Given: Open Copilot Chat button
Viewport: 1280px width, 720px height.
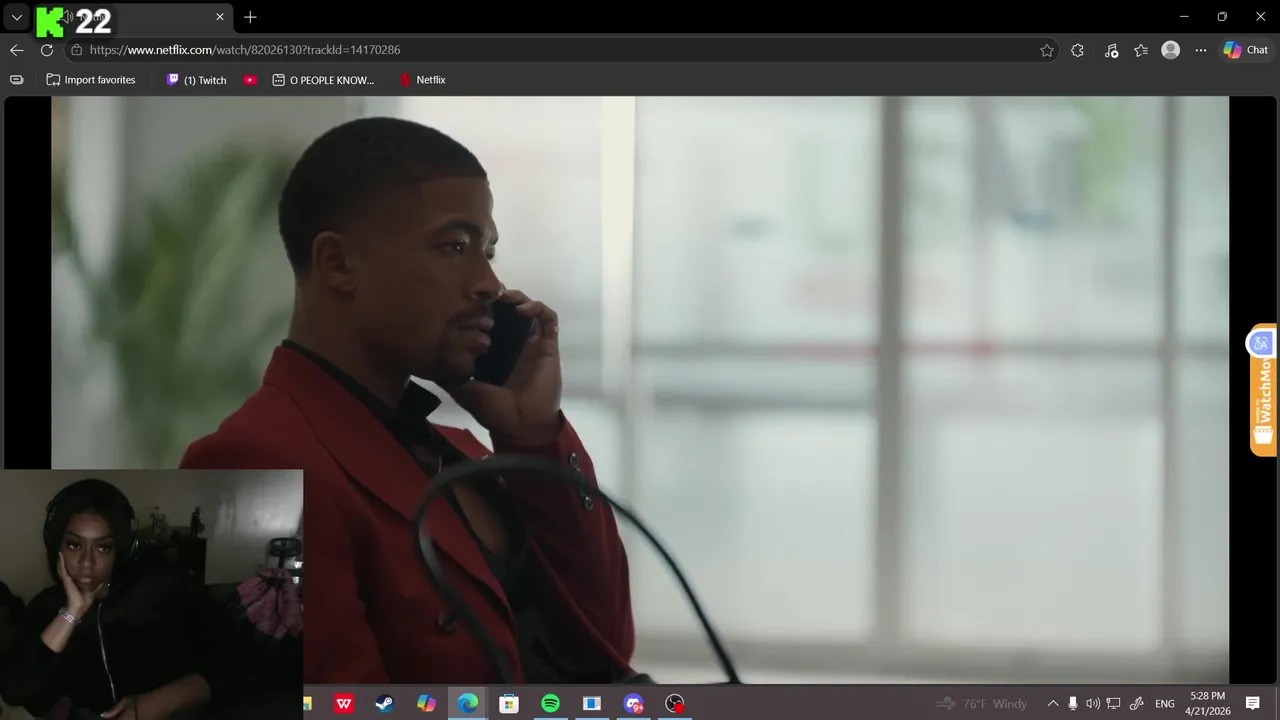Looking at the screenshot, I should pyautogui.click(x=1245, y=50).
